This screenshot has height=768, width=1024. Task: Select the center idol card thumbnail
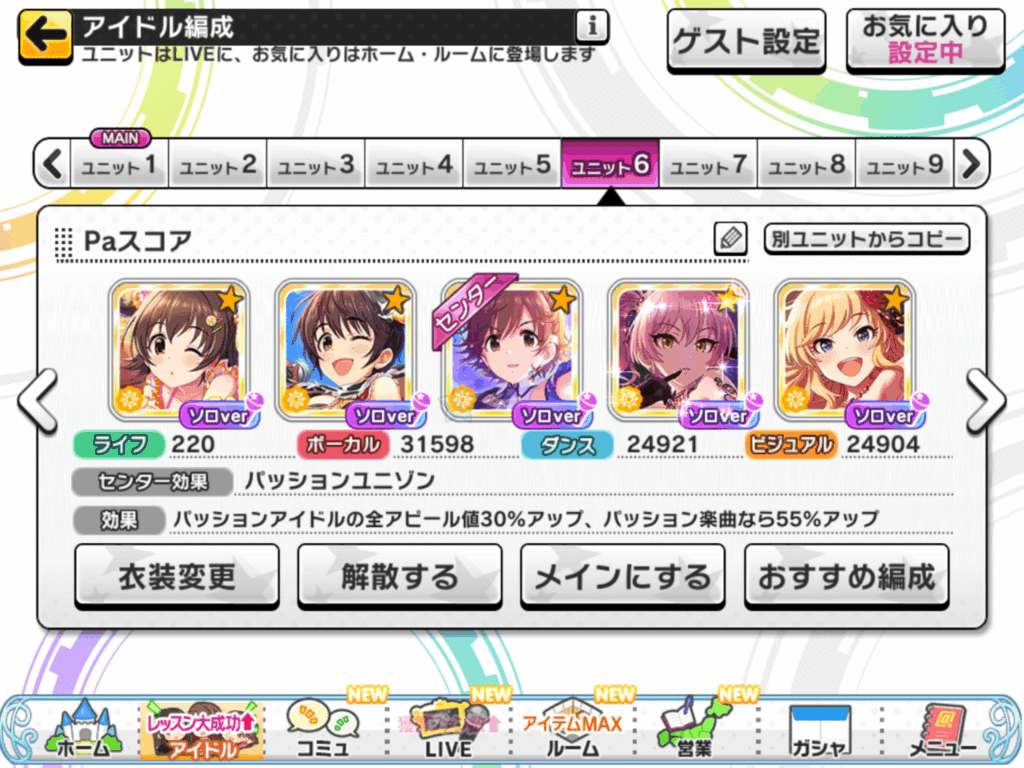pos(513,353)
